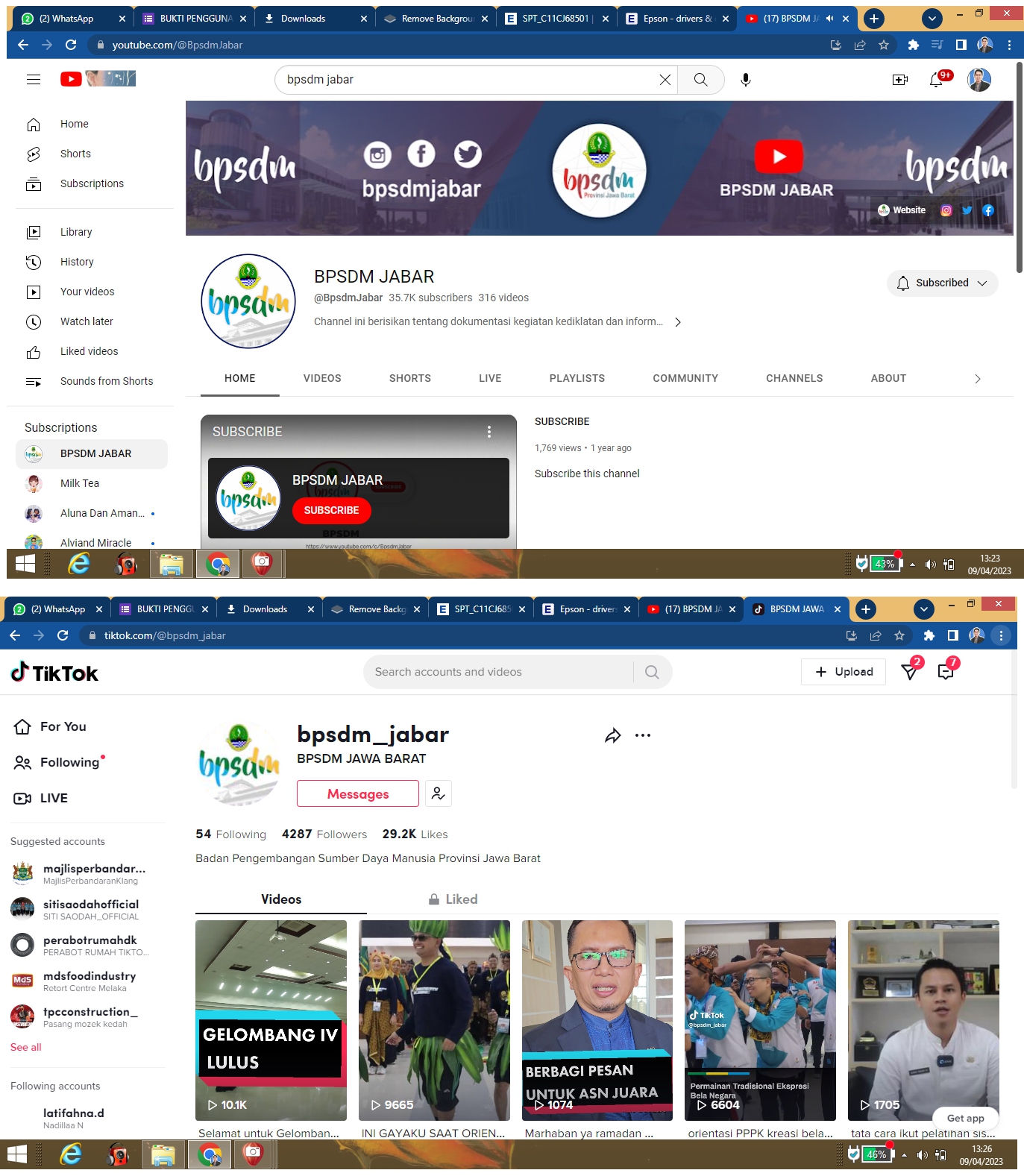1024x1176 pixels.
Task: Open the GELOMBANG IV LULUS video thumbnail
Action: 271,1019
